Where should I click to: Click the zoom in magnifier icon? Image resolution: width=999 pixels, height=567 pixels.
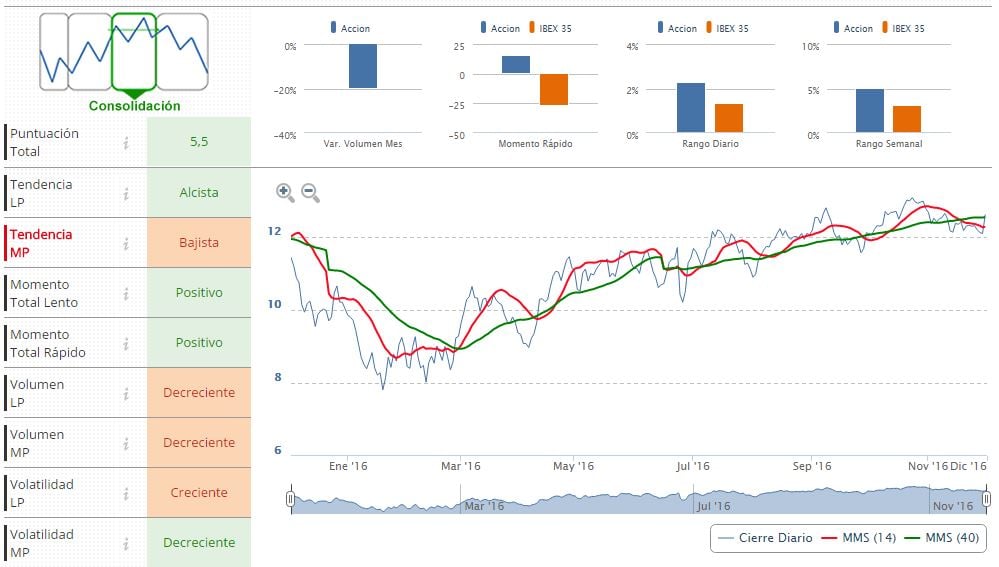tap(285, 192)
